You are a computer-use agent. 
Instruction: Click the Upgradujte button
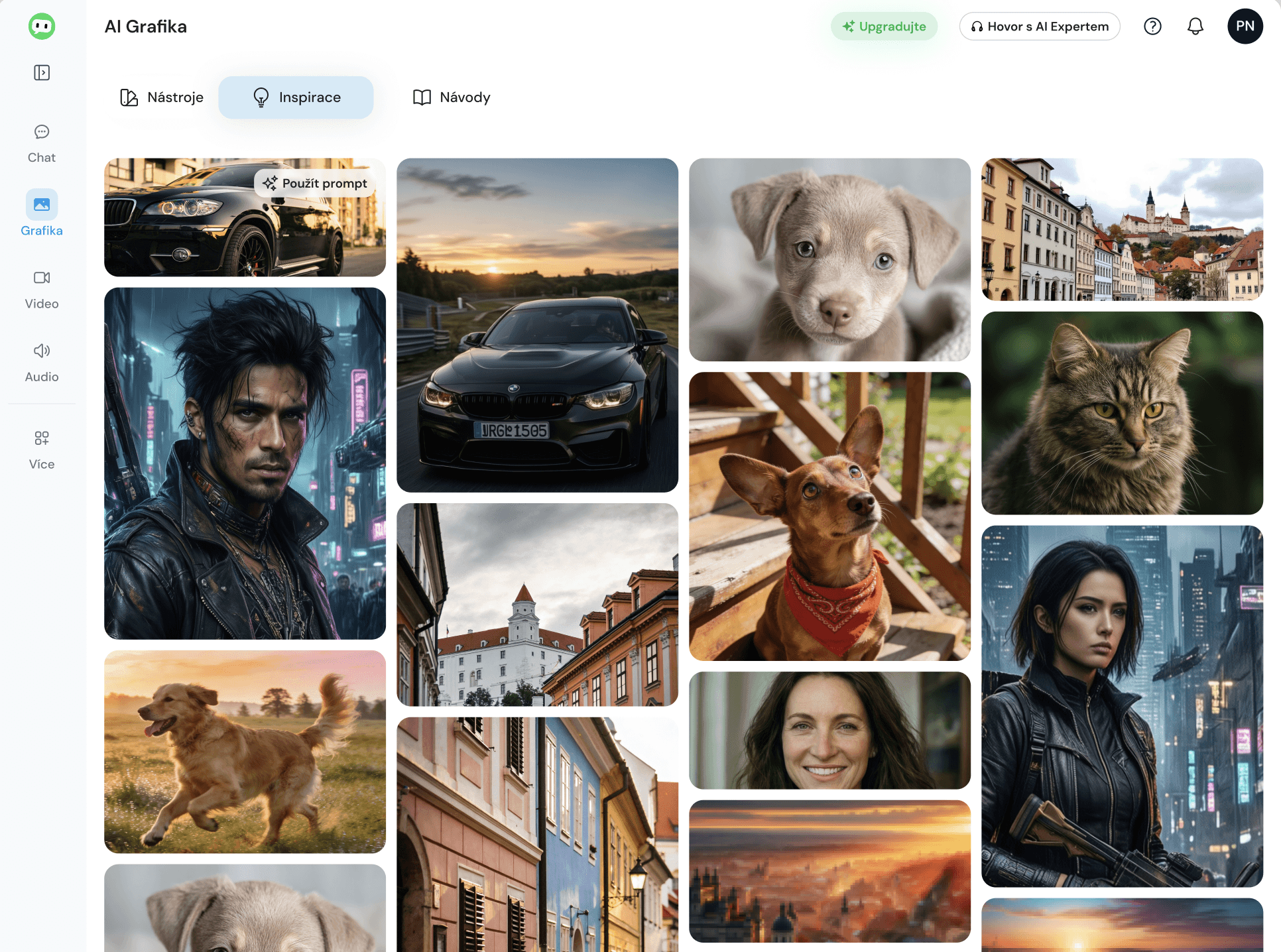(x=884, y=27)
